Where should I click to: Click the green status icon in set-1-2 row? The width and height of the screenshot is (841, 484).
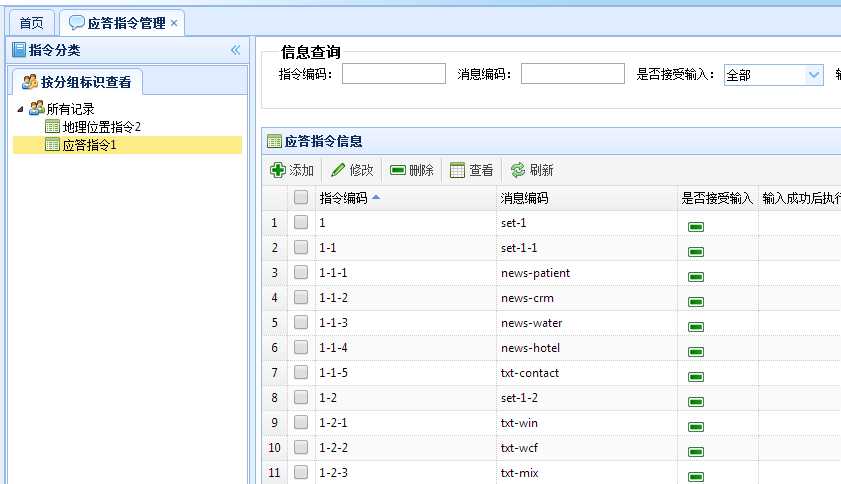696,402
